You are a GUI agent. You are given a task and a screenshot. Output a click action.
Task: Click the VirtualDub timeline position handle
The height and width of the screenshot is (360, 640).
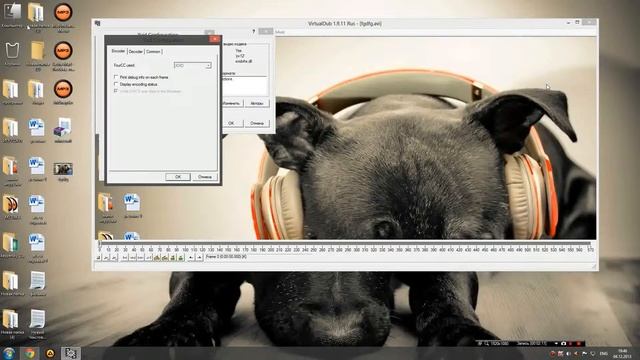click(x=100, y=244)
